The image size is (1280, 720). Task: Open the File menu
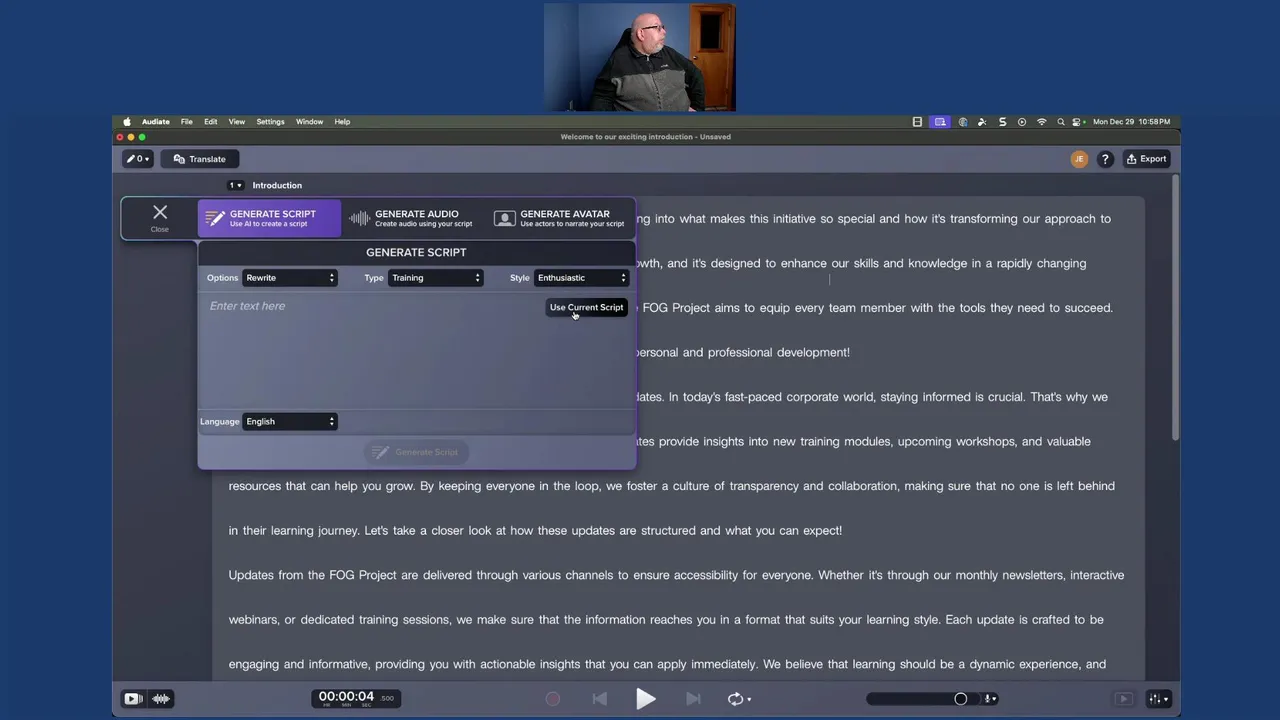click(x=187, y=122)
